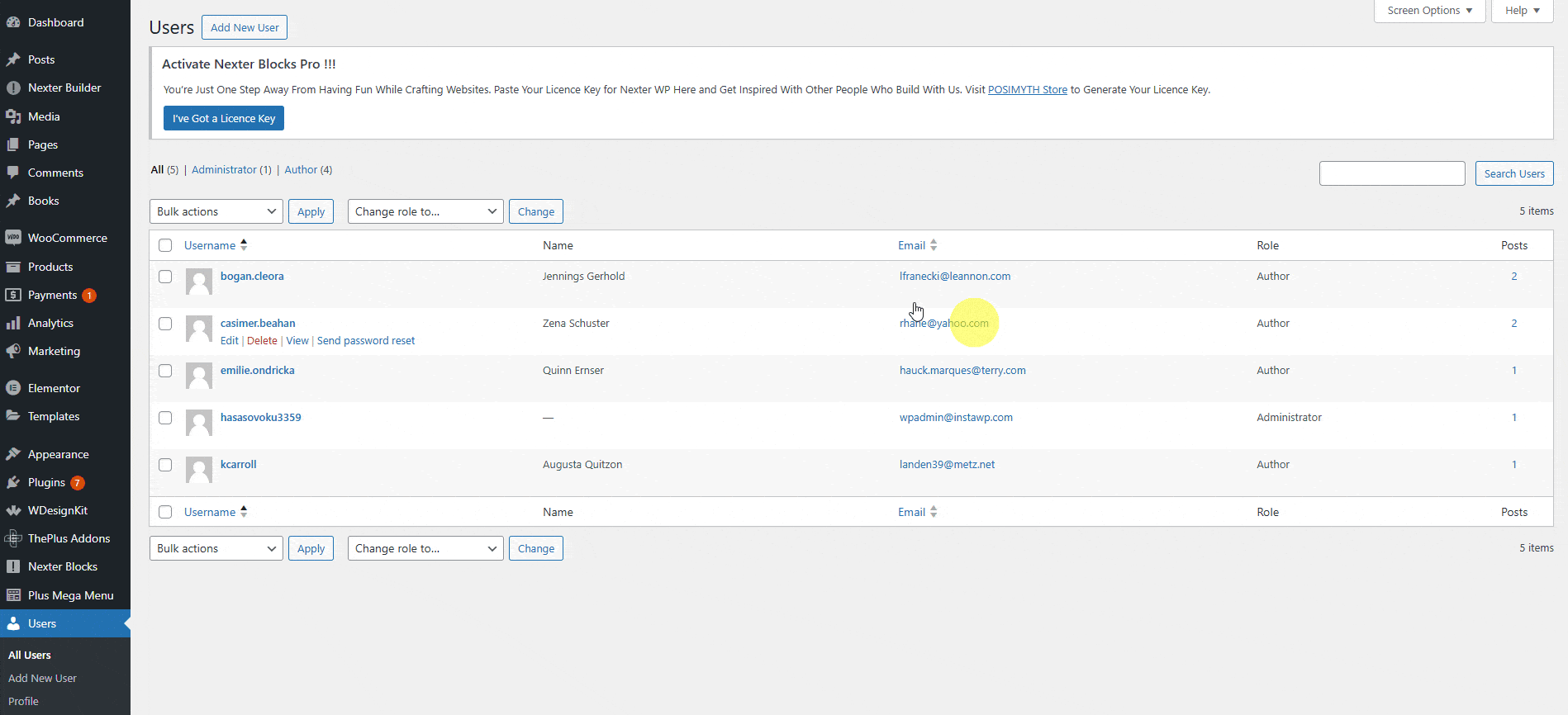Click the Media library icon

(13, 116)
